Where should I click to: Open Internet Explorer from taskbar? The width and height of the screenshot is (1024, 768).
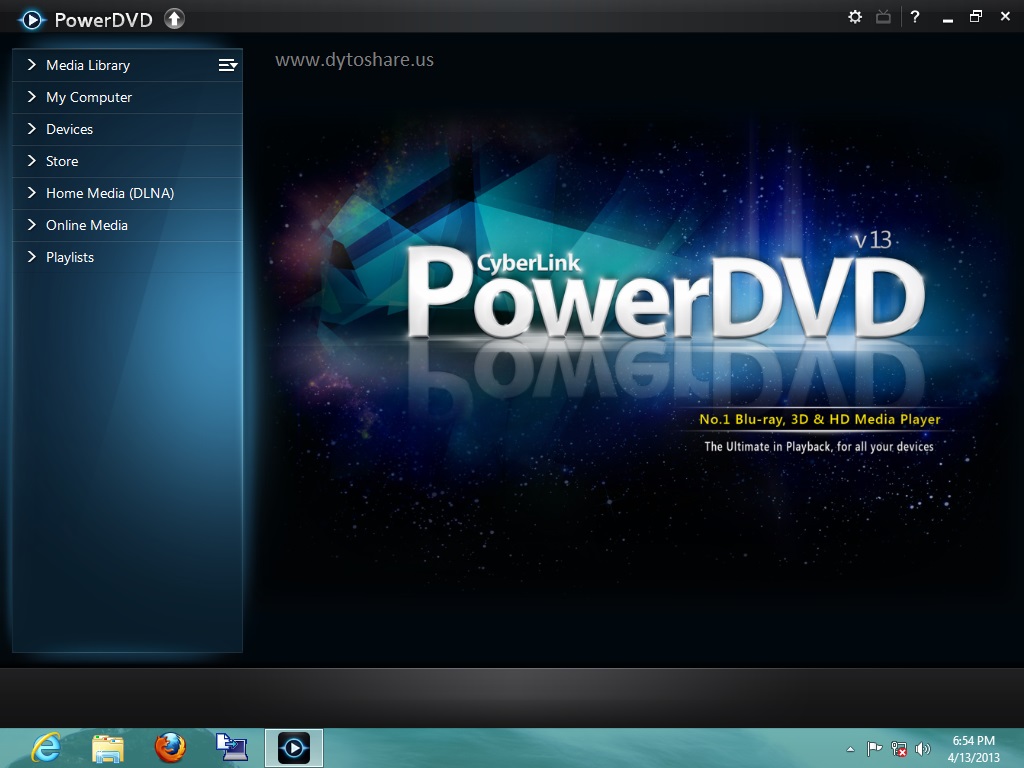46,748
